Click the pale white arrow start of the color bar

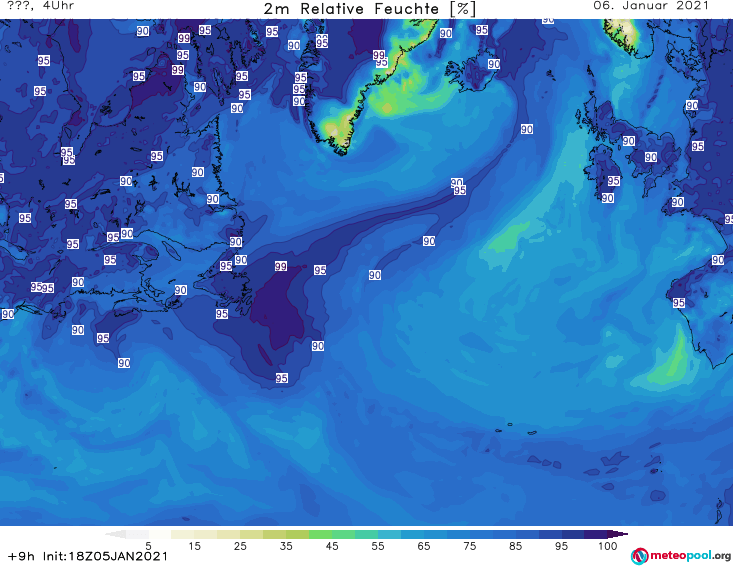(x=115, y=534)
